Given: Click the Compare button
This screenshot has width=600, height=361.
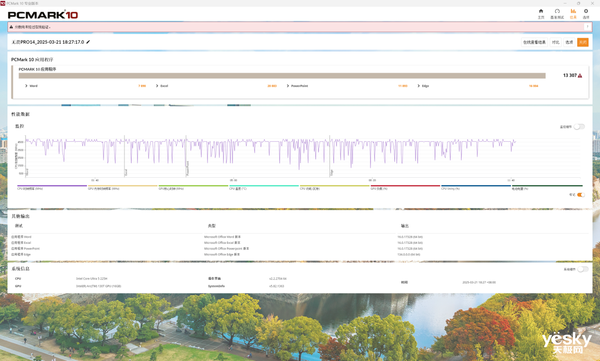Looking at the screenshot, I should click(x=555, y=42).
